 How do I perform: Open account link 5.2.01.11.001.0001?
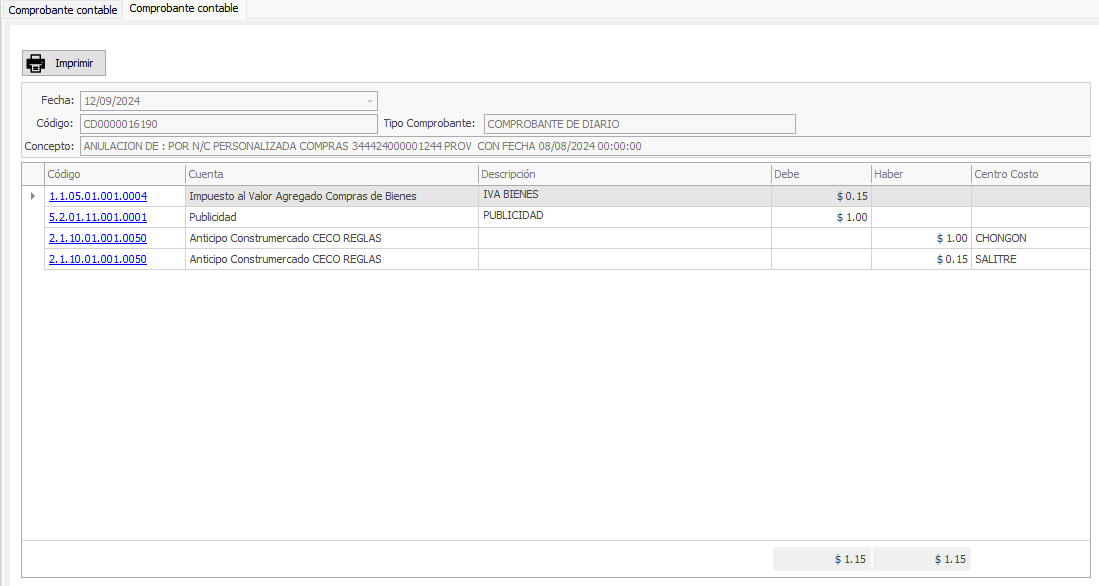click(98, 217)
